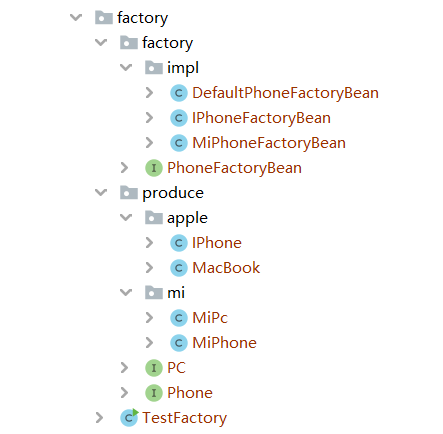The height and width of the screenshot is (434, 443).
Task: Collapse the impl folder node
Action: click(x=126, y=68)
